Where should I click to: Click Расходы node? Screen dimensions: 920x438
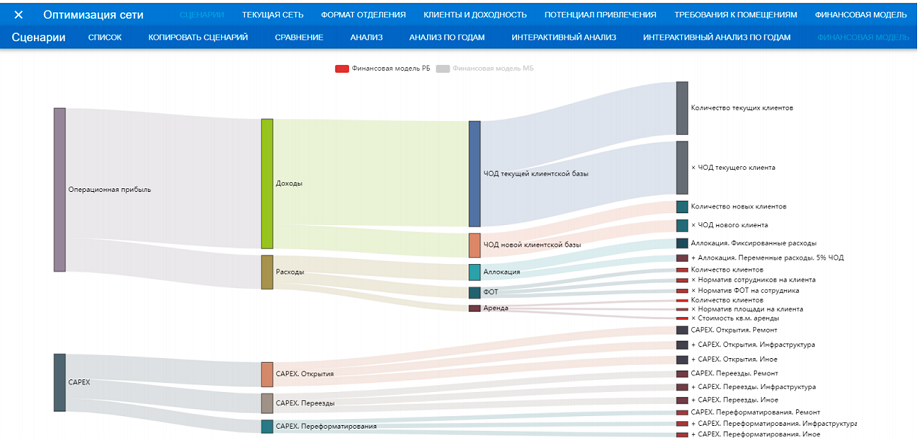point(267,272)
